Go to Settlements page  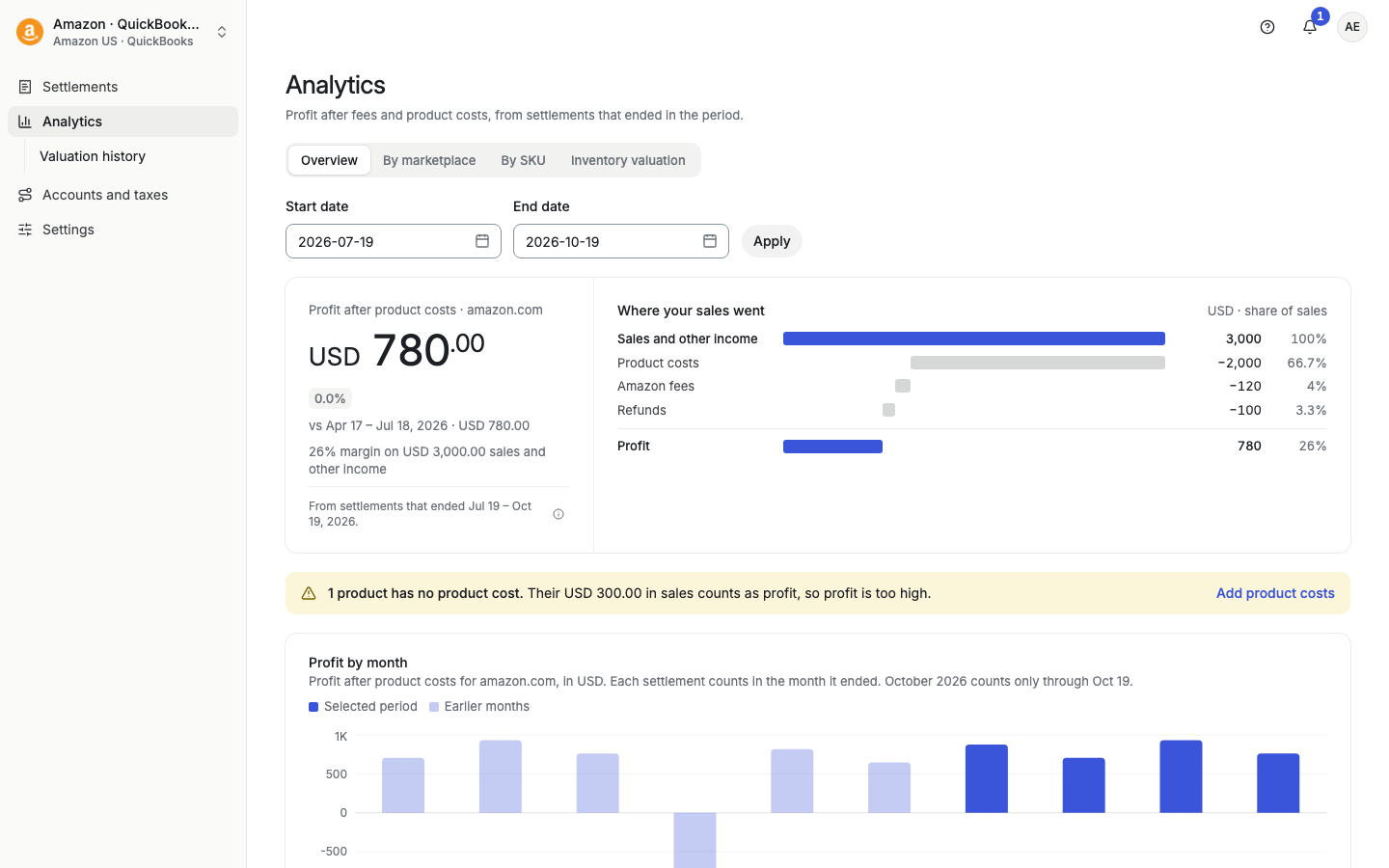123,87
